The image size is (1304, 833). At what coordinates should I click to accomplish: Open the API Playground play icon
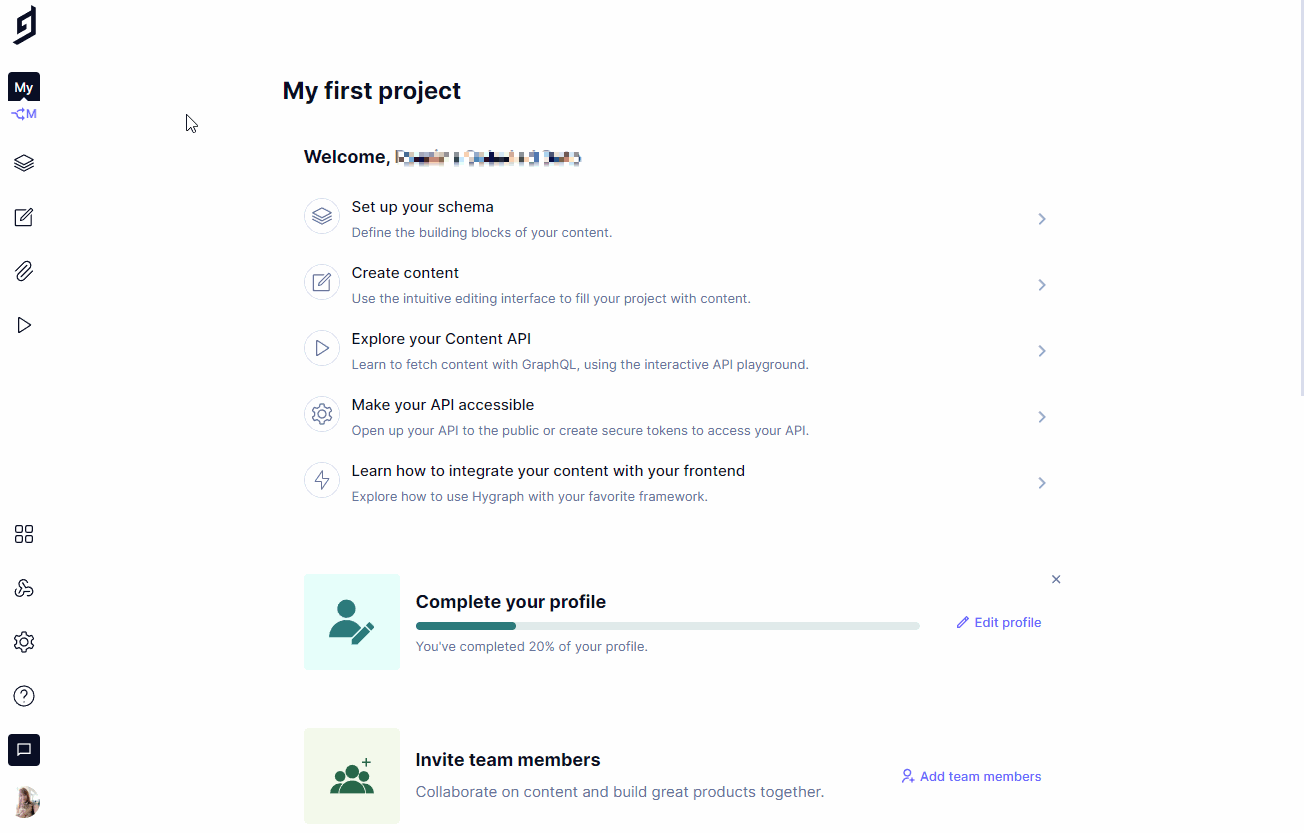pyautogui.click(x=24, y=325)
